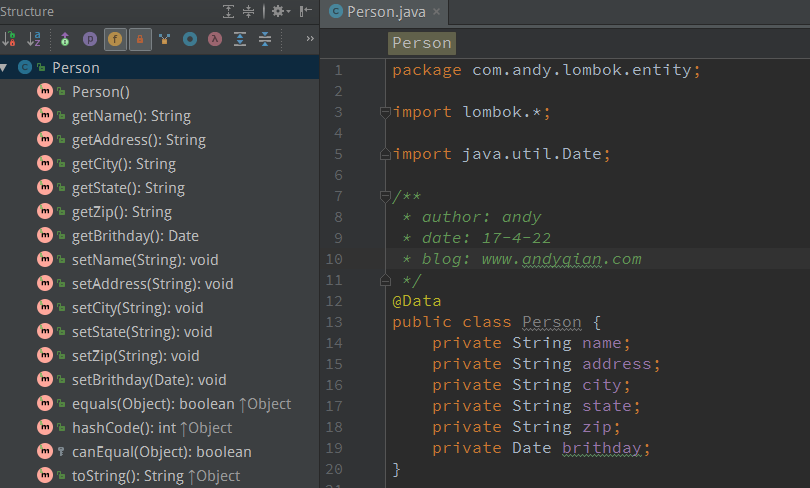The height and width of the screenshot is (488, 810).
Task: Click the Person breadcrumb above editor
Action: click(x=422, y=43)
